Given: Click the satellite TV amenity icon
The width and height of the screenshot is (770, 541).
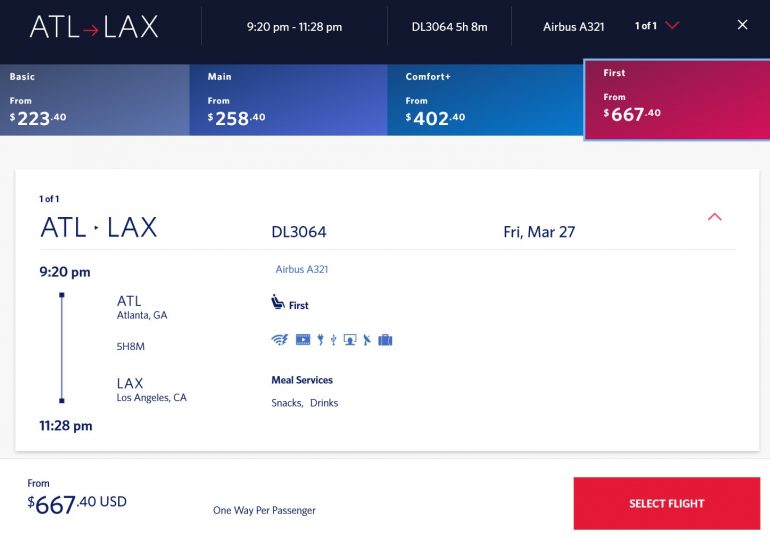Looking at the screenshot, I should pos(366,340).
